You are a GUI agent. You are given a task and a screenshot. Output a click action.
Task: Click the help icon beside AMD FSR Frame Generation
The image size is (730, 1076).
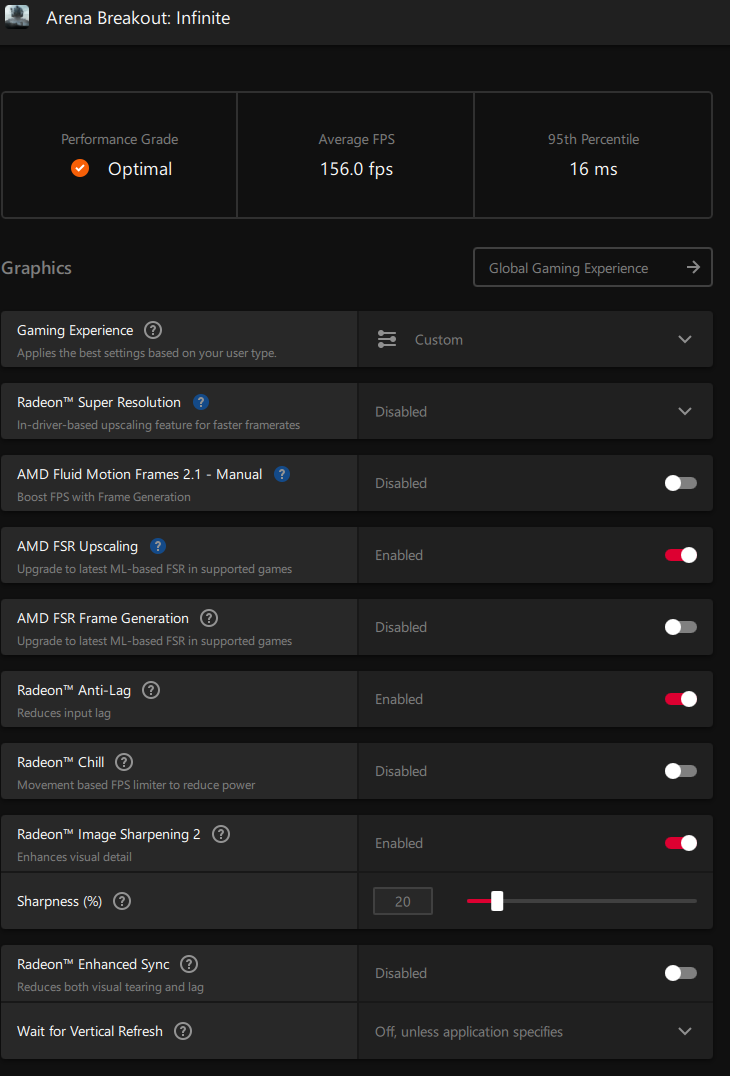click(209, 618)
